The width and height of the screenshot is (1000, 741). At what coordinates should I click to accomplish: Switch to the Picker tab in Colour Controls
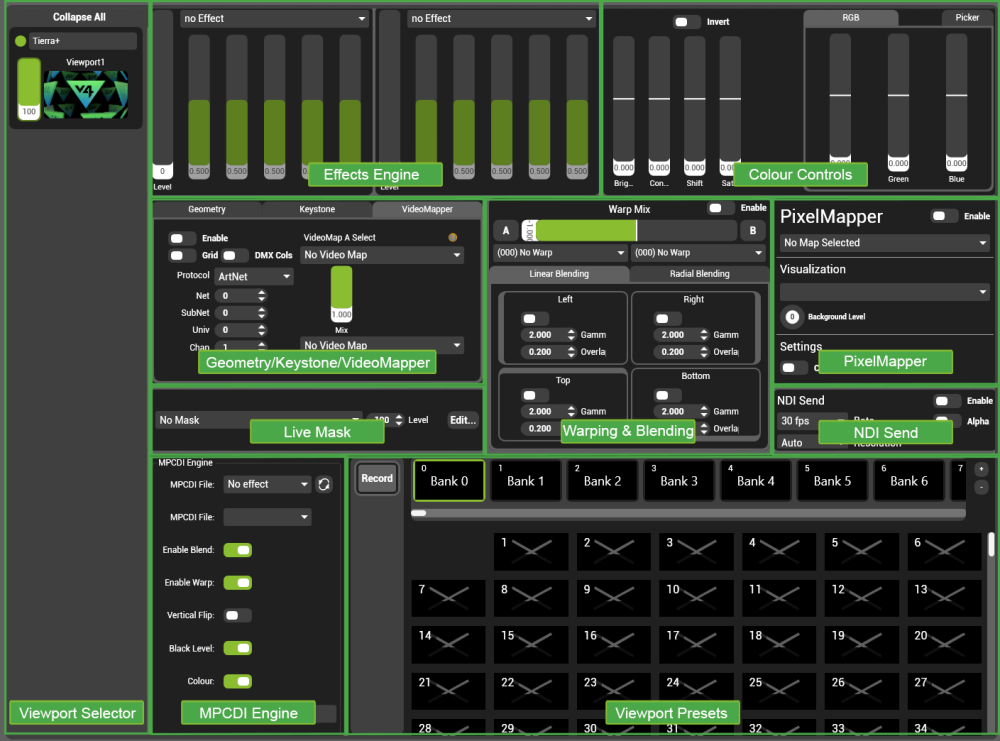pyautogui.click(x=966, y=17)
